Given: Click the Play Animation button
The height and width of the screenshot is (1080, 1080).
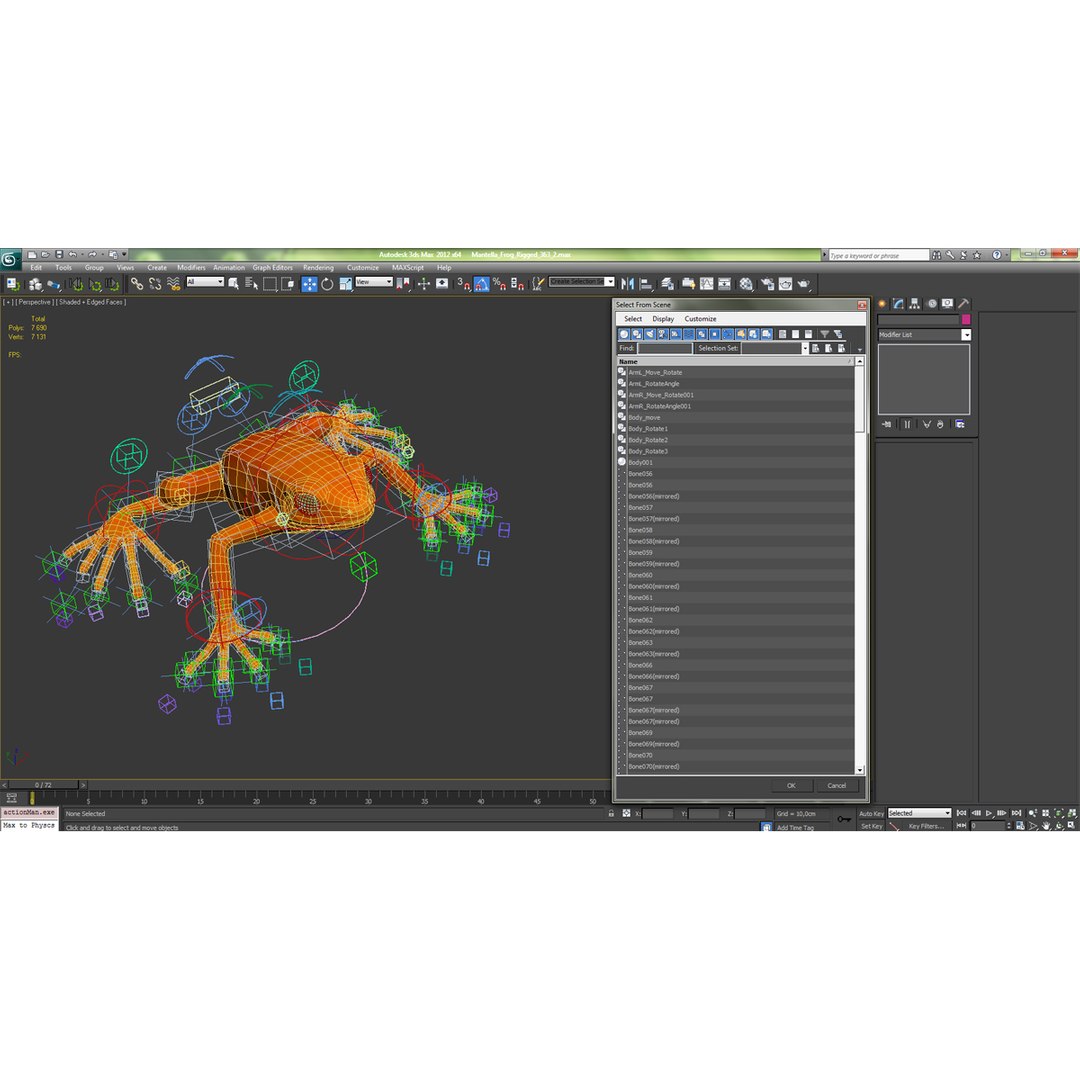Looking at the screenshot, I should pyautogui.click(x=989, y=813).
